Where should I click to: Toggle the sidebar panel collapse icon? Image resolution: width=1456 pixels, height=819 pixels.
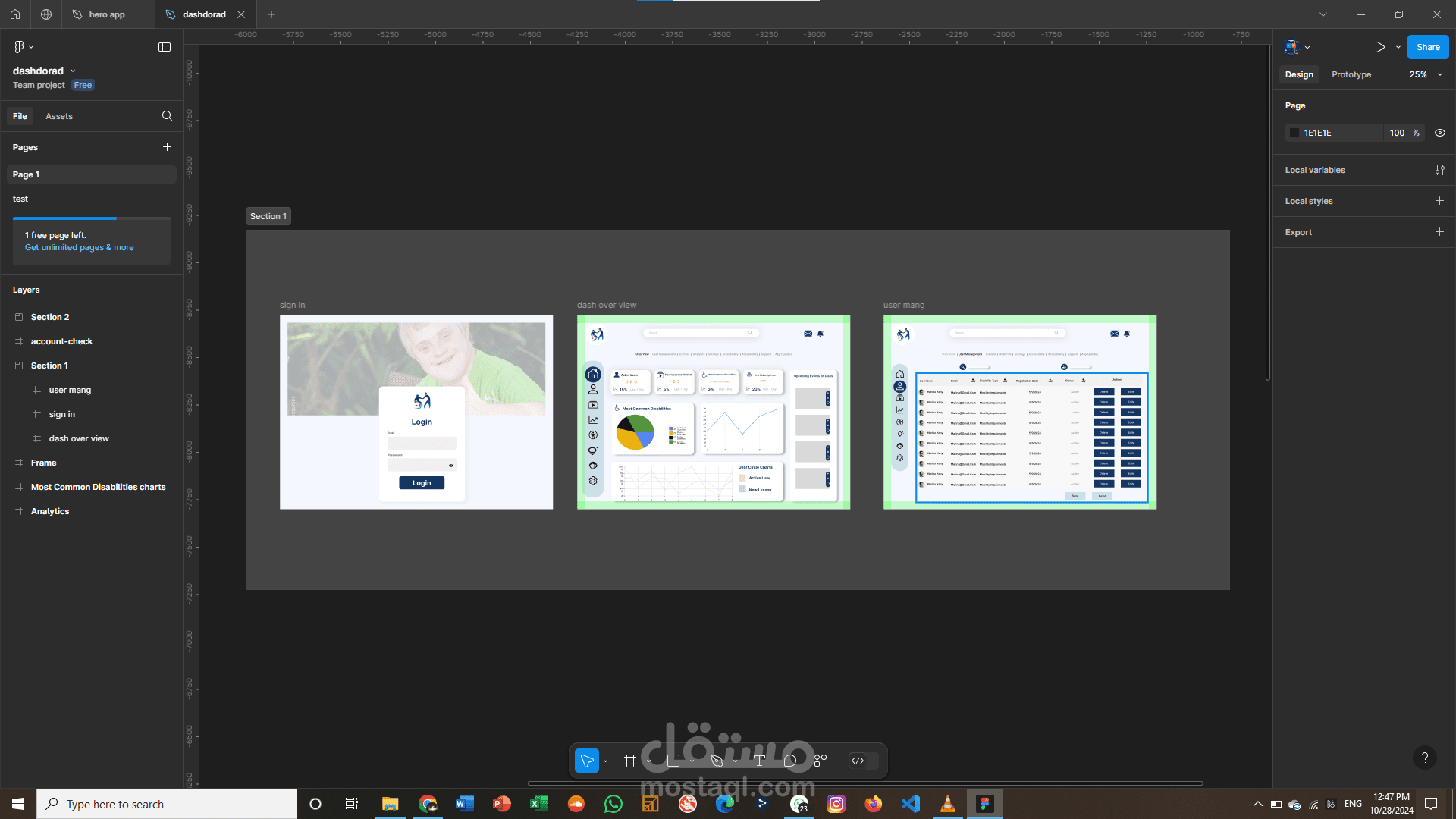(165, 47)
